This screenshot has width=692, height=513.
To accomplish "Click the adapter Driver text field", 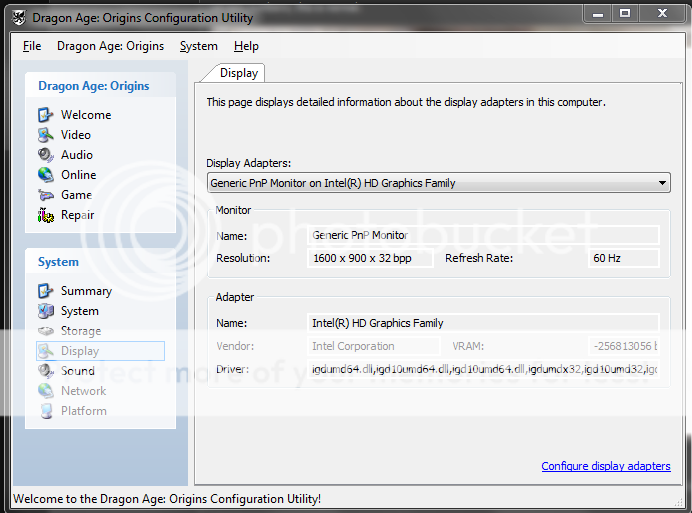I will click(483, 370).
